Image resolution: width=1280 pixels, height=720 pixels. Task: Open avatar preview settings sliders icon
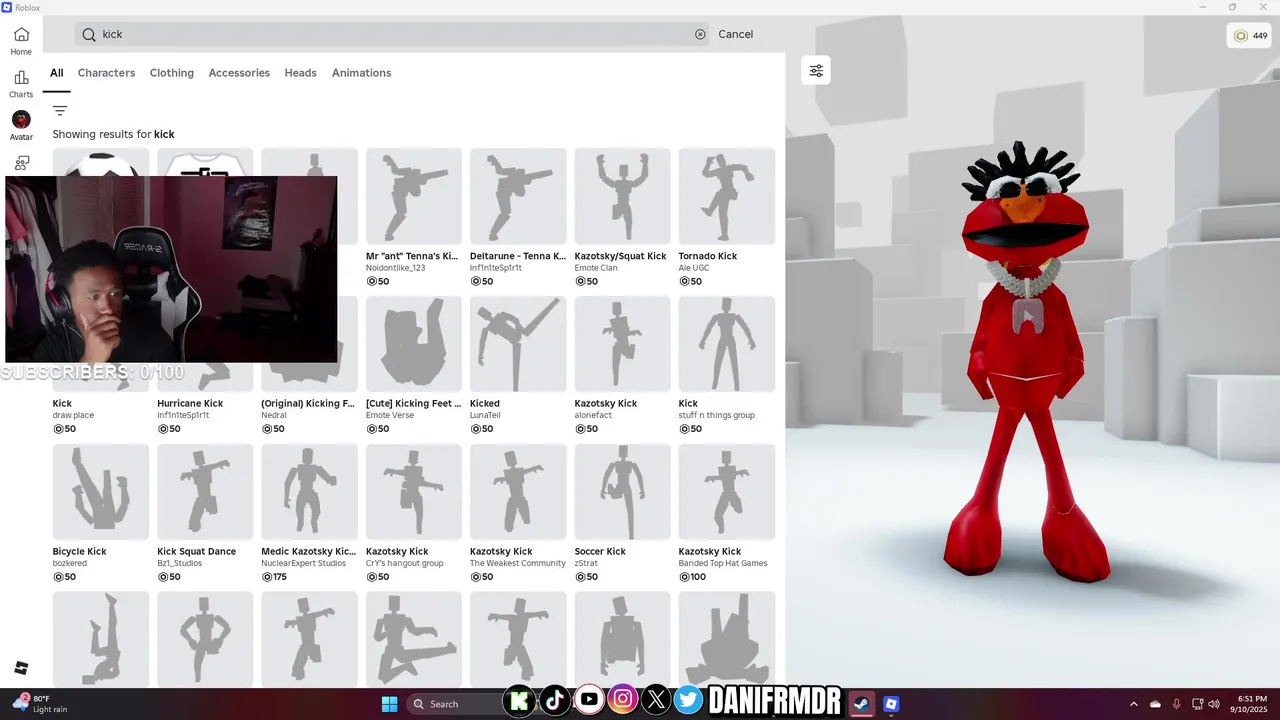(x=816, y=70)
